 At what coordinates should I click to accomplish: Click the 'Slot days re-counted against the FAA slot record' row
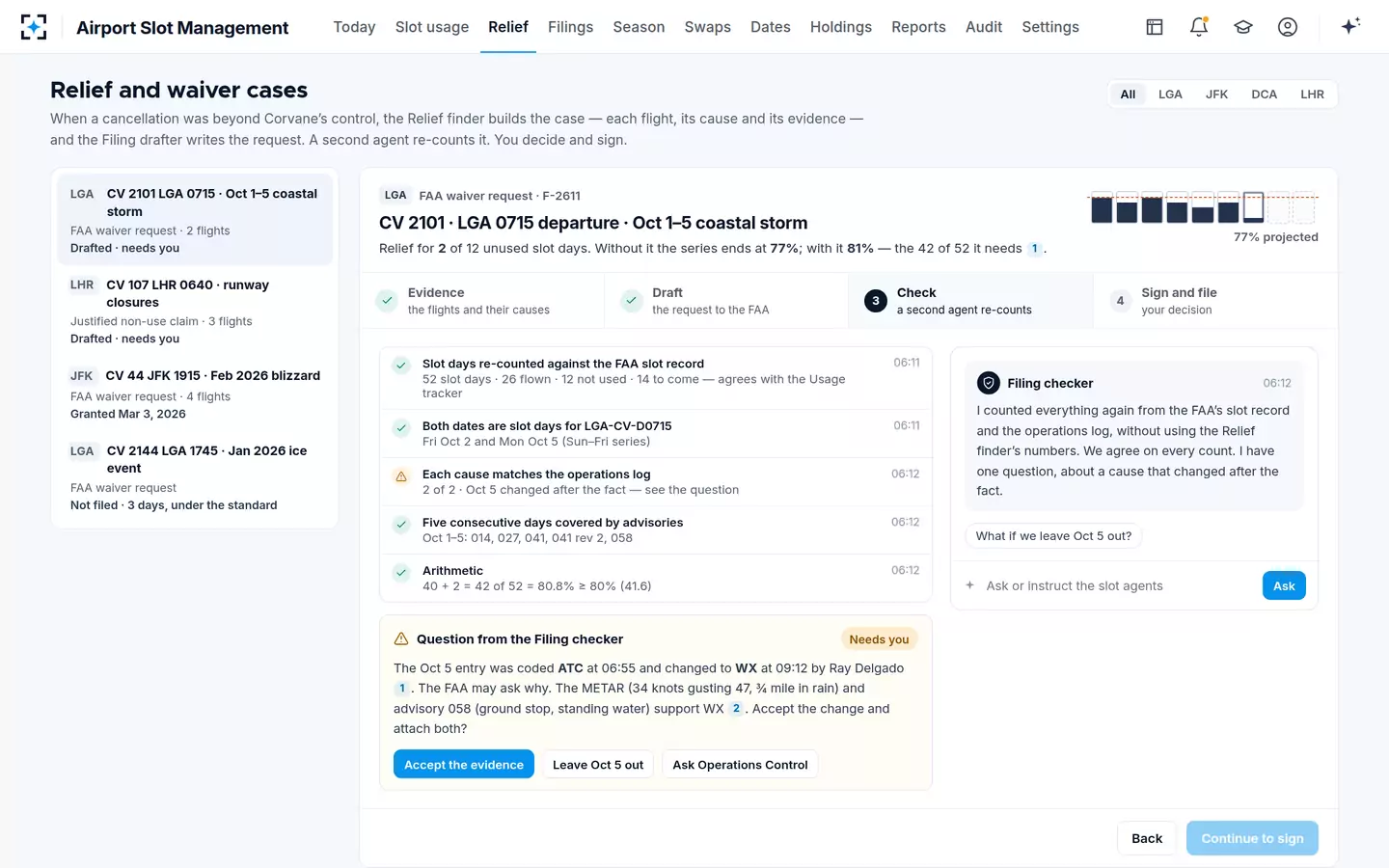656,378
